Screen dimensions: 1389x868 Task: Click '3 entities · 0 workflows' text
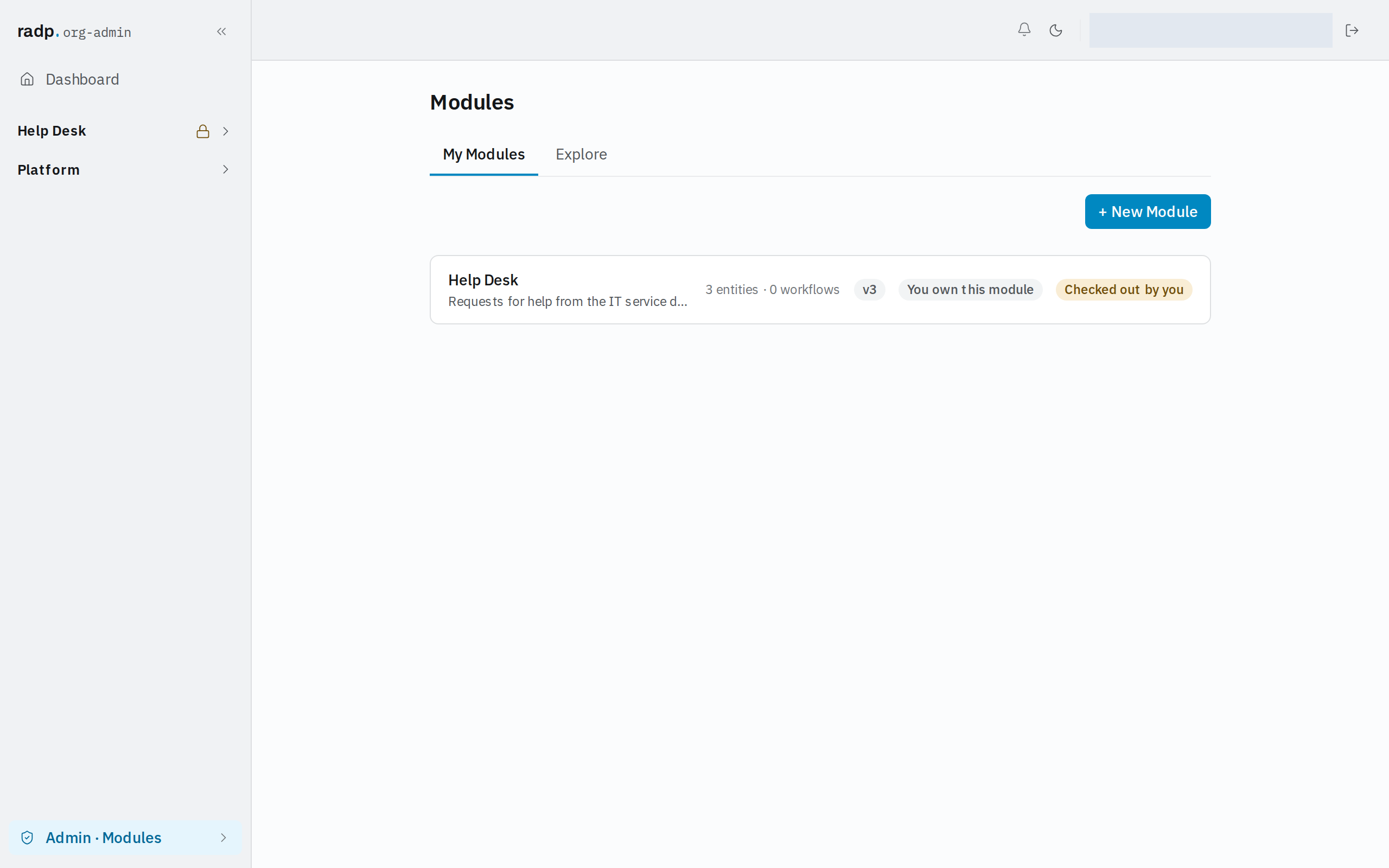pos(772,290)
